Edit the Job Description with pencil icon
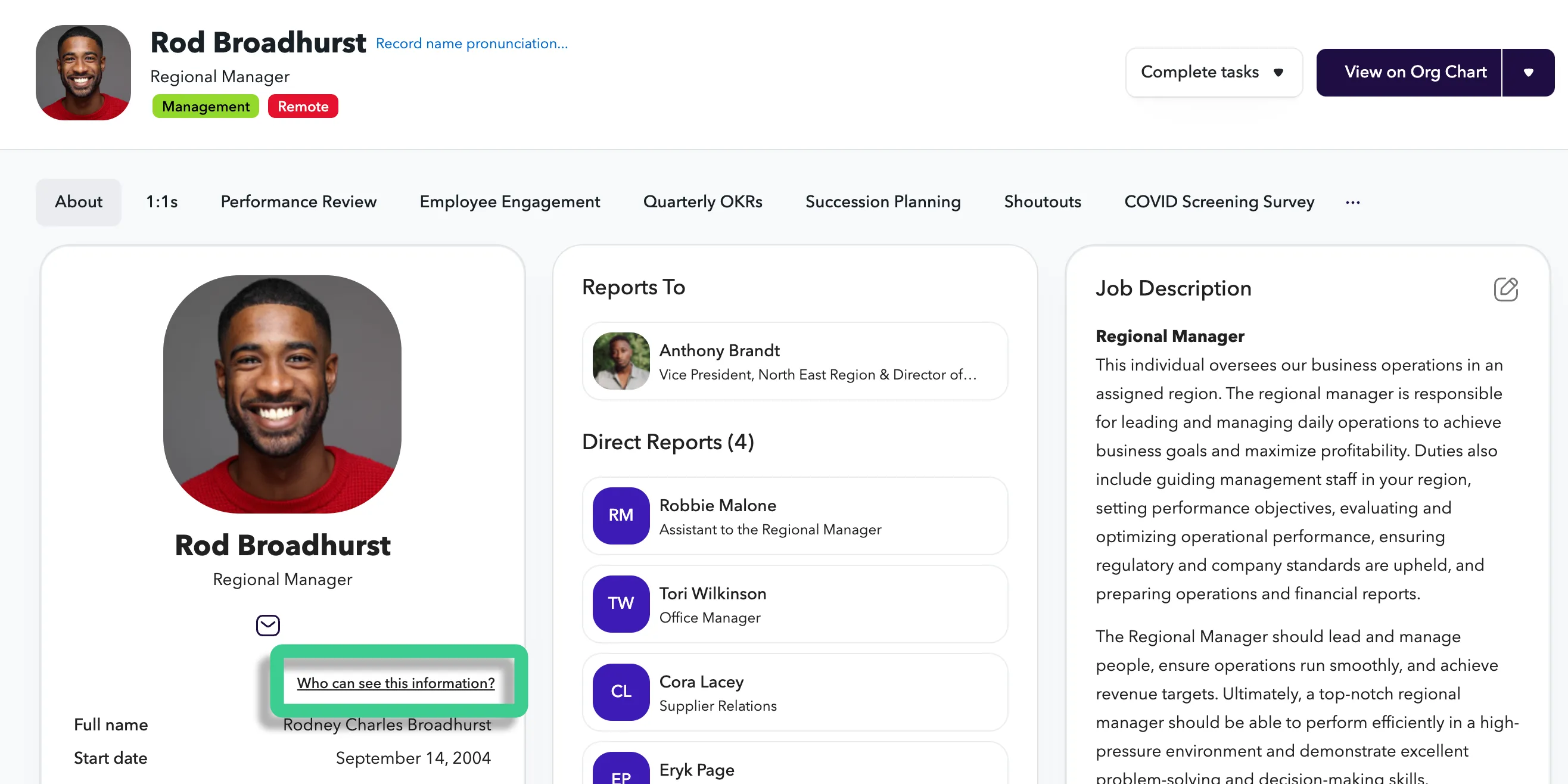This screenshot has height=784, width=1568. 1505,289
